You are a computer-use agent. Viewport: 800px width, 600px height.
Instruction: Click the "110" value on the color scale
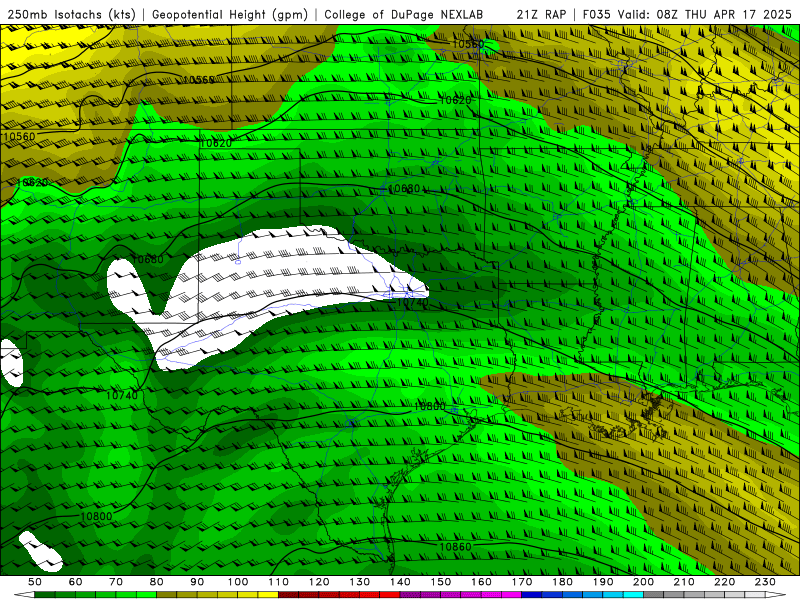click(x=279, y=582)
